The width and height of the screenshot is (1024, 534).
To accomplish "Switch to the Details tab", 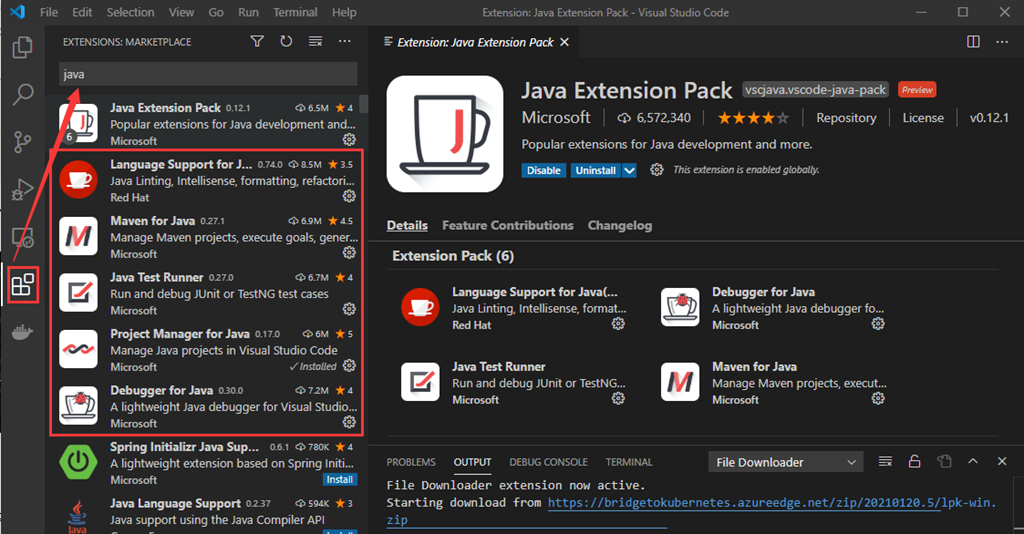I will (407, 225).
